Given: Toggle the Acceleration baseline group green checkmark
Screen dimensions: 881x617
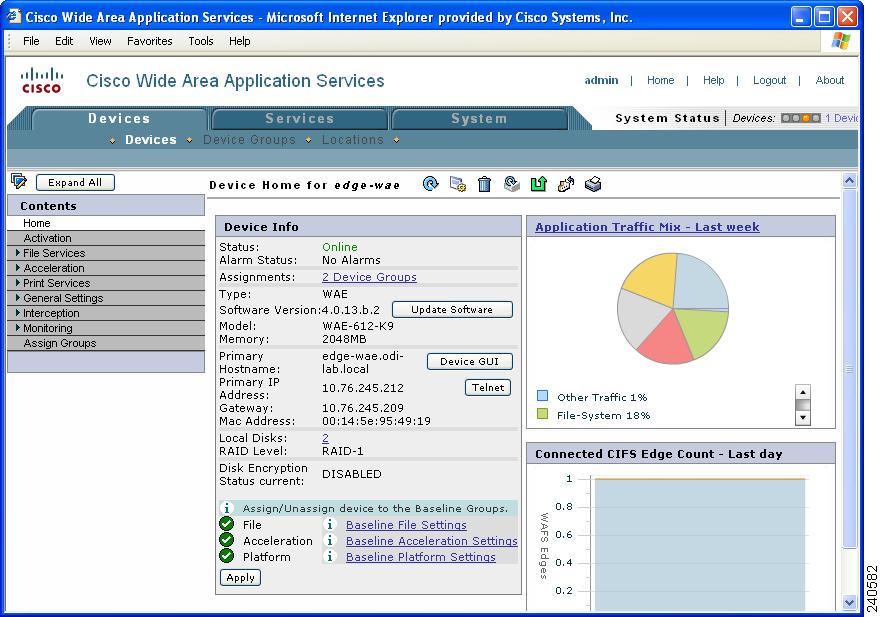Looking at the screenshot, I should (226, 540).
